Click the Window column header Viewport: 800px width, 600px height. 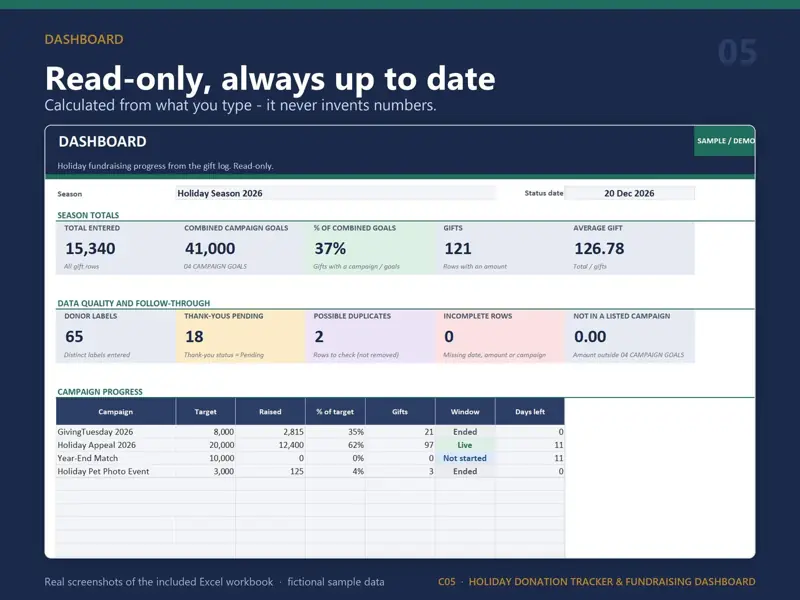(x=465, y=412)
